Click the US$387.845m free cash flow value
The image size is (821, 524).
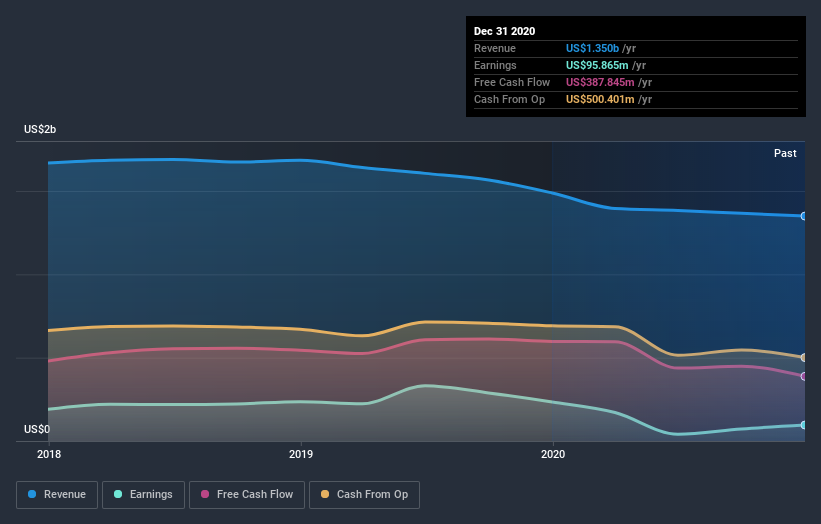click(x=600, y=82)
